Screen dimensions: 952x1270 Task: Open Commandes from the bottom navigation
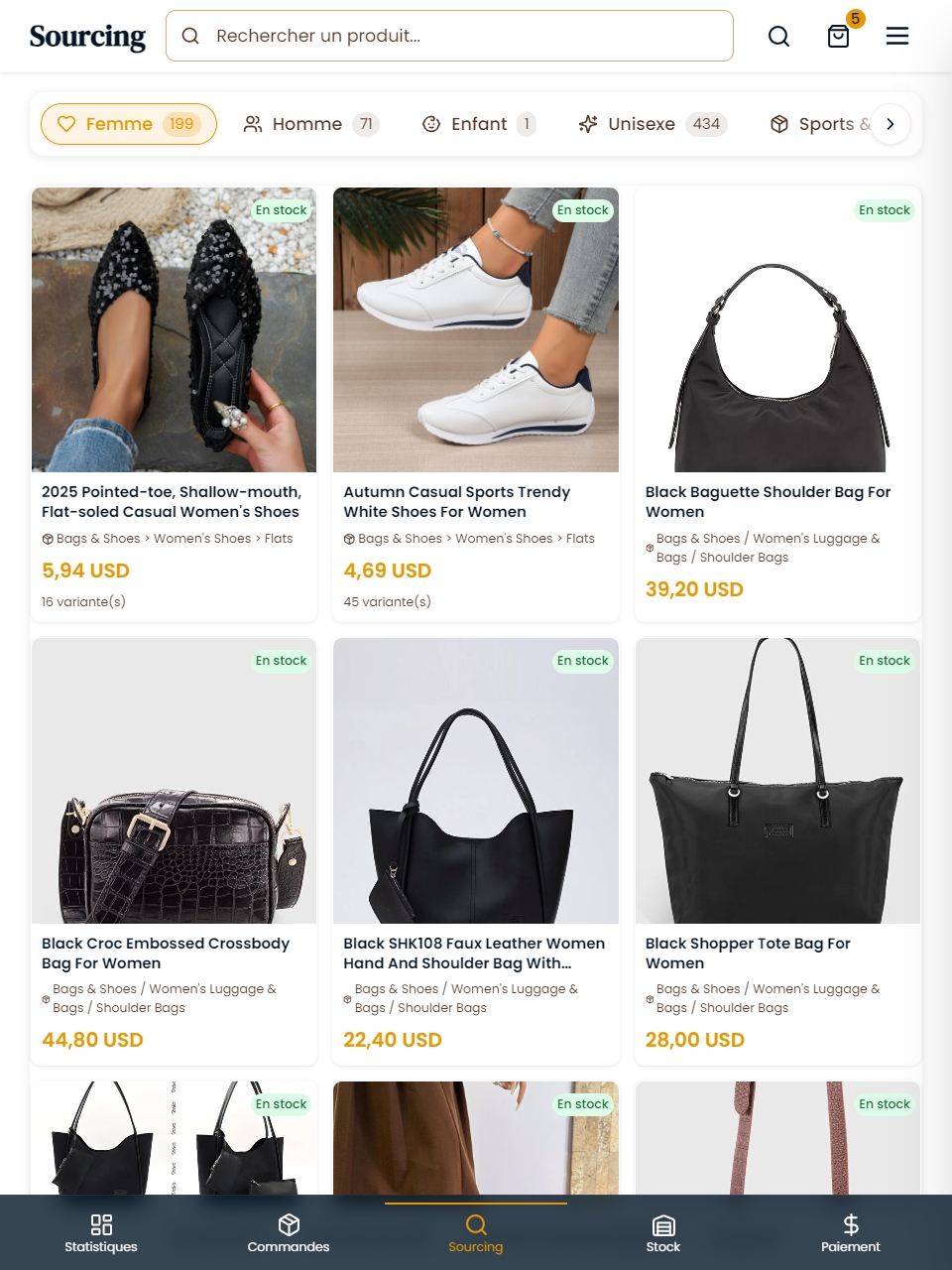(x=289, y=1233)
